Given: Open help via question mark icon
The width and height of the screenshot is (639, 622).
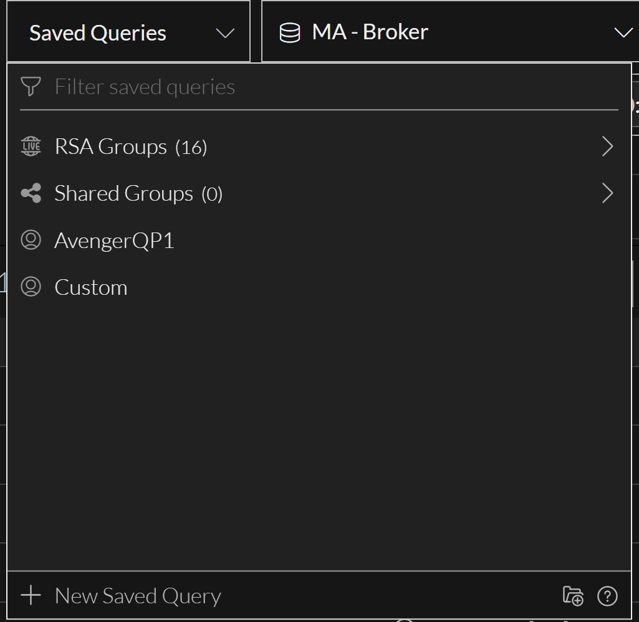Looking at the screenshot, I should tap(607, 596).
